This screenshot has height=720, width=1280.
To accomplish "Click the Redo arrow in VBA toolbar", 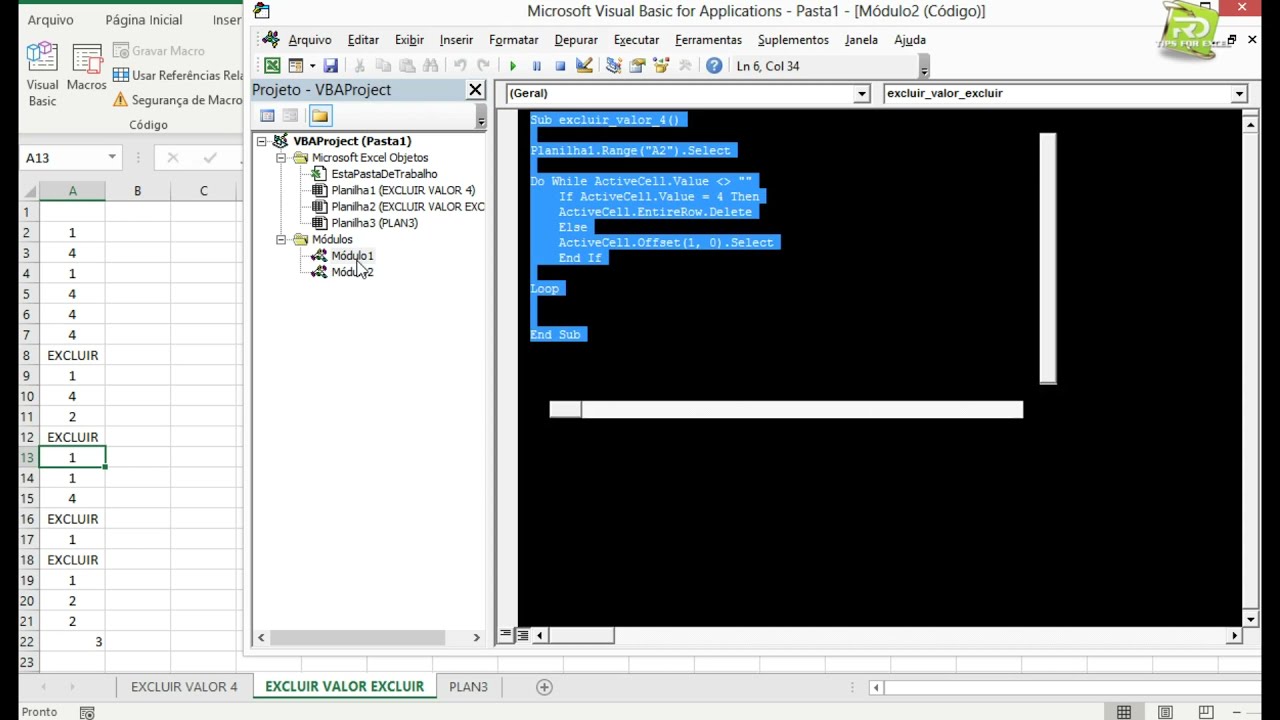I will tap(484, 66).
